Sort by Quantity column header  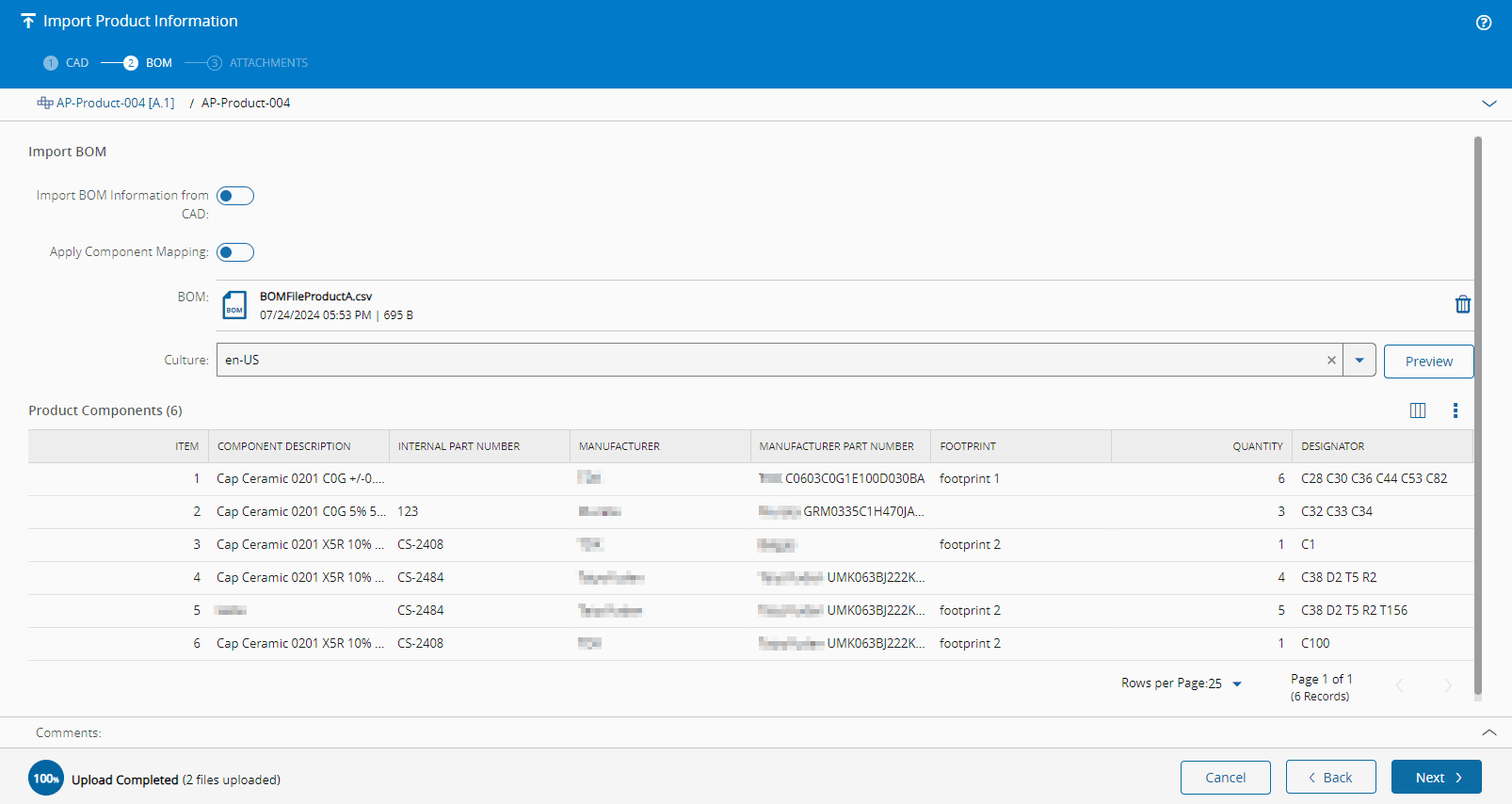pos(1257,446)
